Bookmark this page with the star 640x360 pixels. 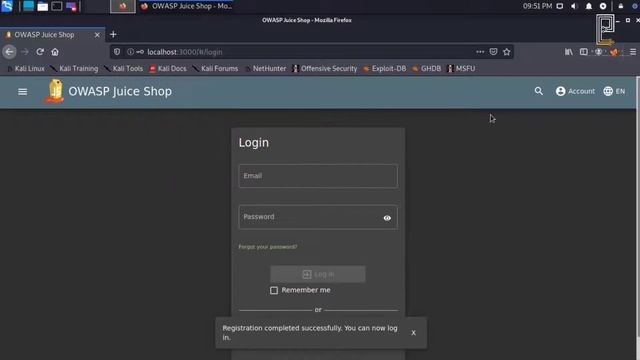click(x=507, y=52)
